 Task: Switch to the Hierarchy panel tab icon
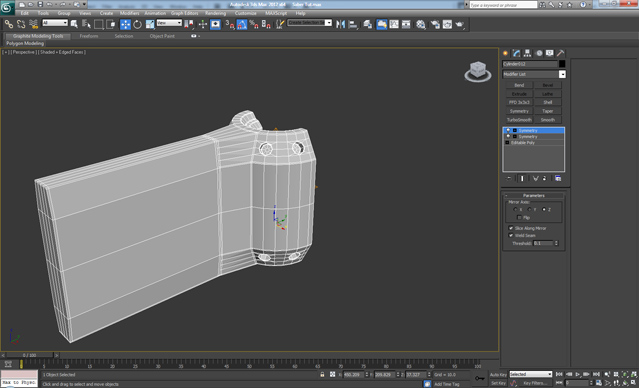(x=527, y=53)
